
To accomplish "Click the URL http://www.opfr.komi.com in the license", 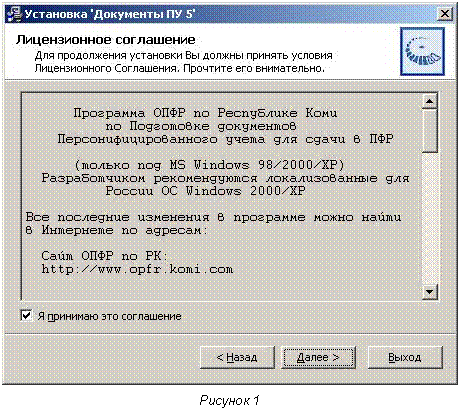I will point(137,269).
